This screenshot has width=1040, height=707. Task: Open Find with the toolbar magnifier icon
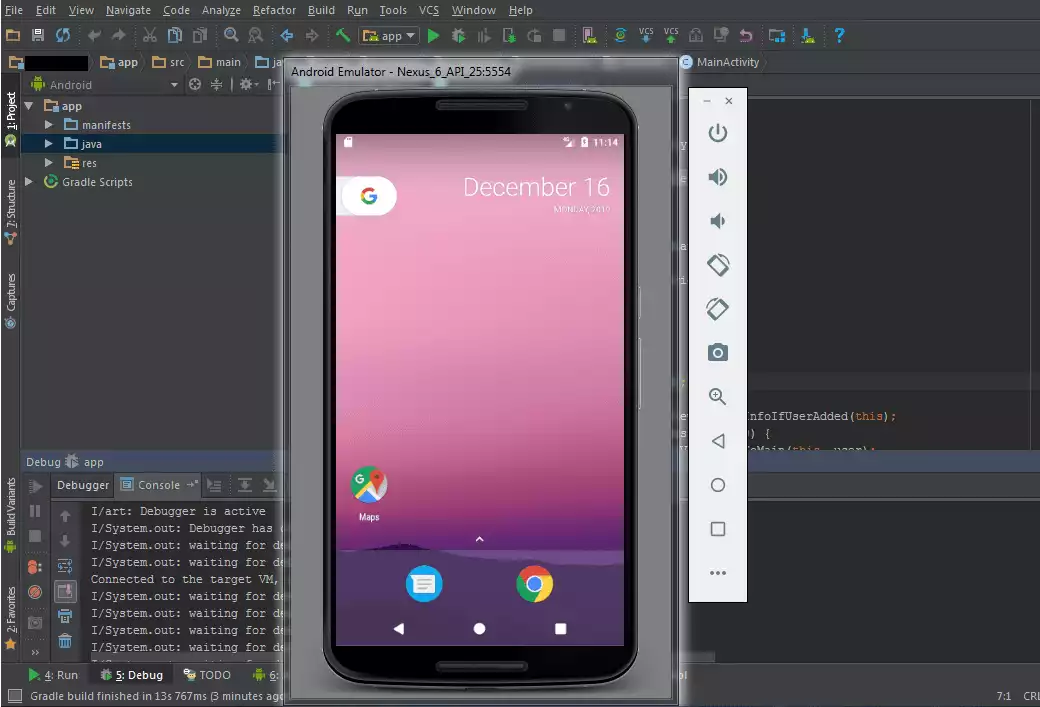click(230, 33)
